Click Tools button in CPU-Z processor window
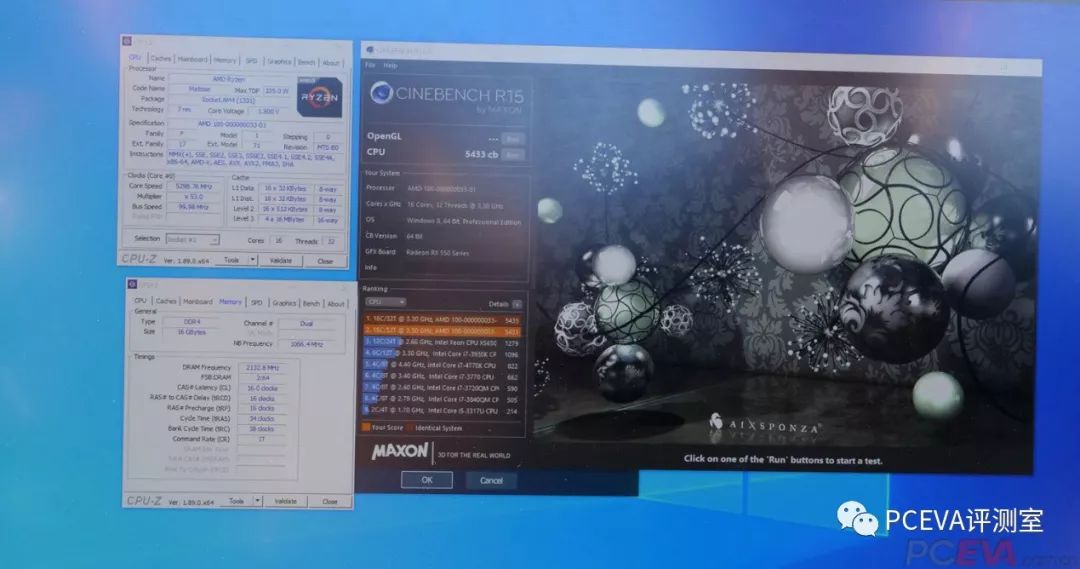Viewport: 1080px width, 569px height. 232,260
